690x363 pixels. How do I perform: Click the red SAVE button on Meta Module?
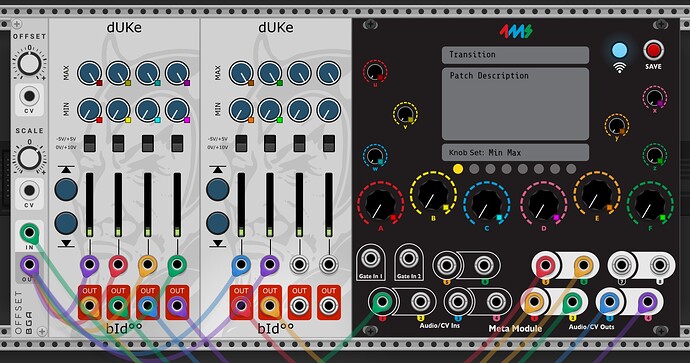653,50
